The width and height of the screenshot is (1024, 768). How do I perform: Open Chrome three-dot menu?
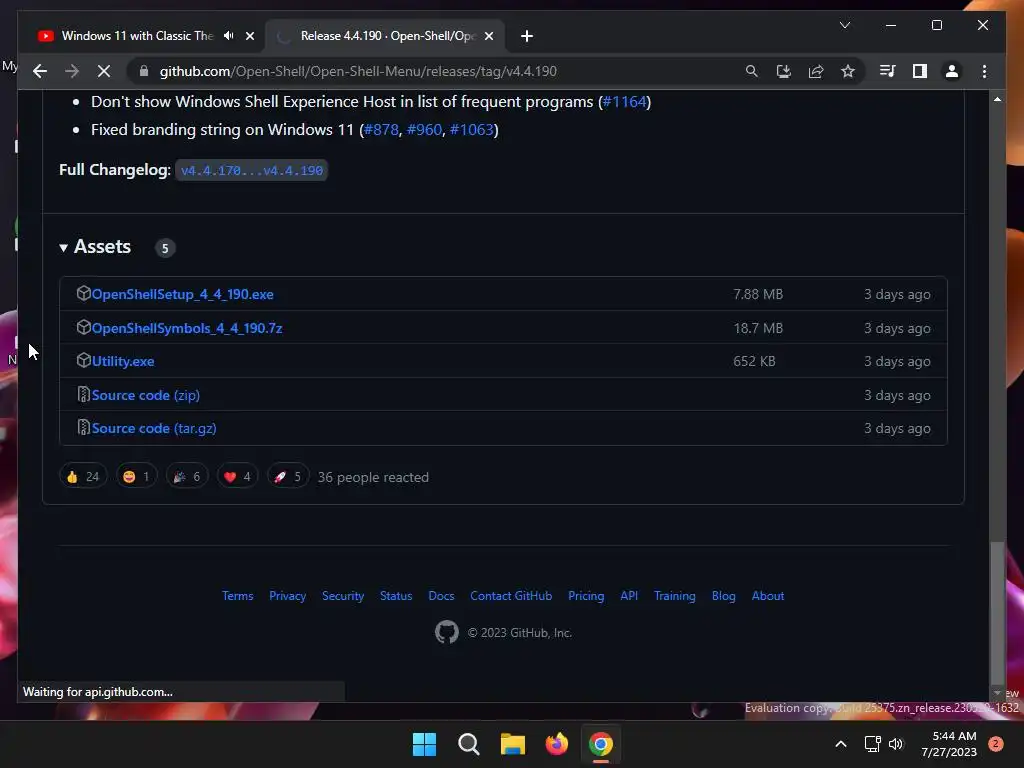pyautogui.click(x=984, y=71)
